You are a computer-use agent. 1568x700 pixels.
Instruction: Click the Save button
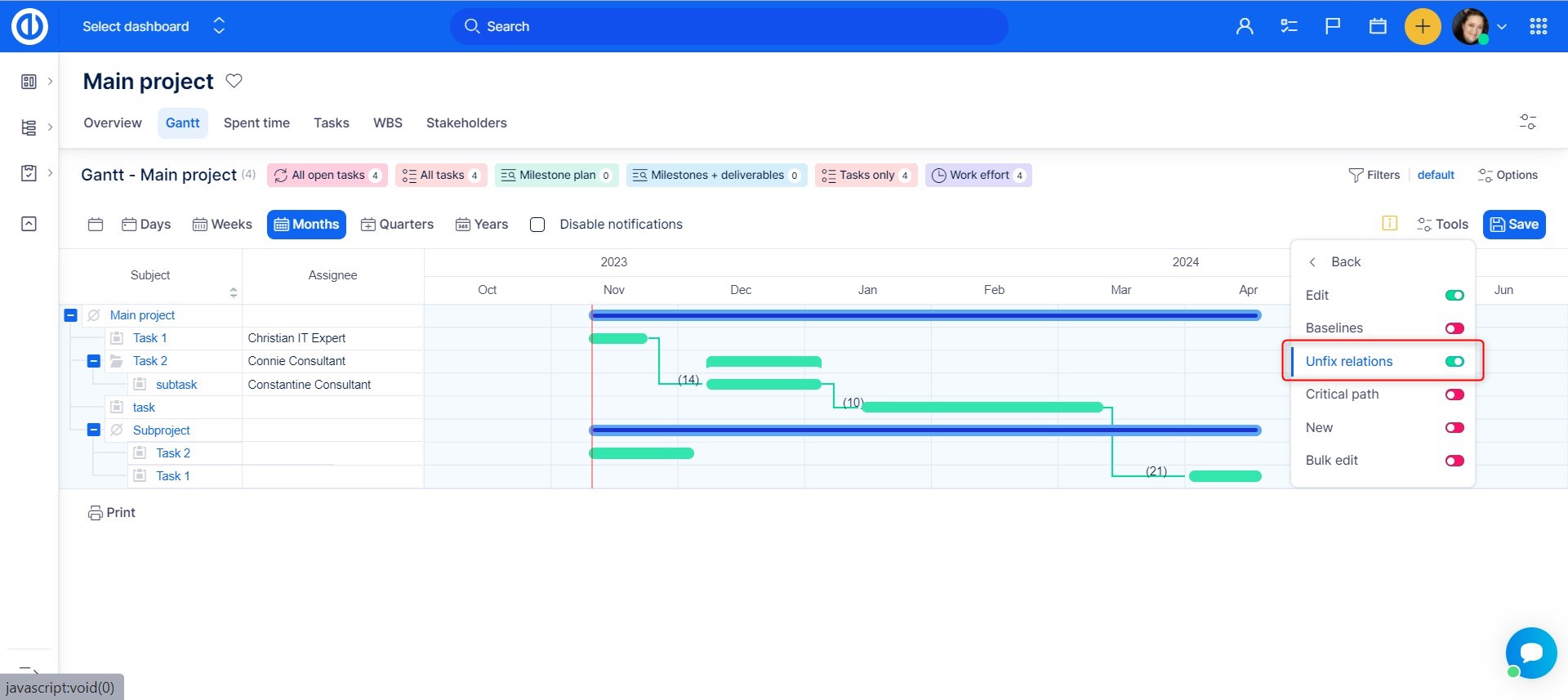point(1513,225)
